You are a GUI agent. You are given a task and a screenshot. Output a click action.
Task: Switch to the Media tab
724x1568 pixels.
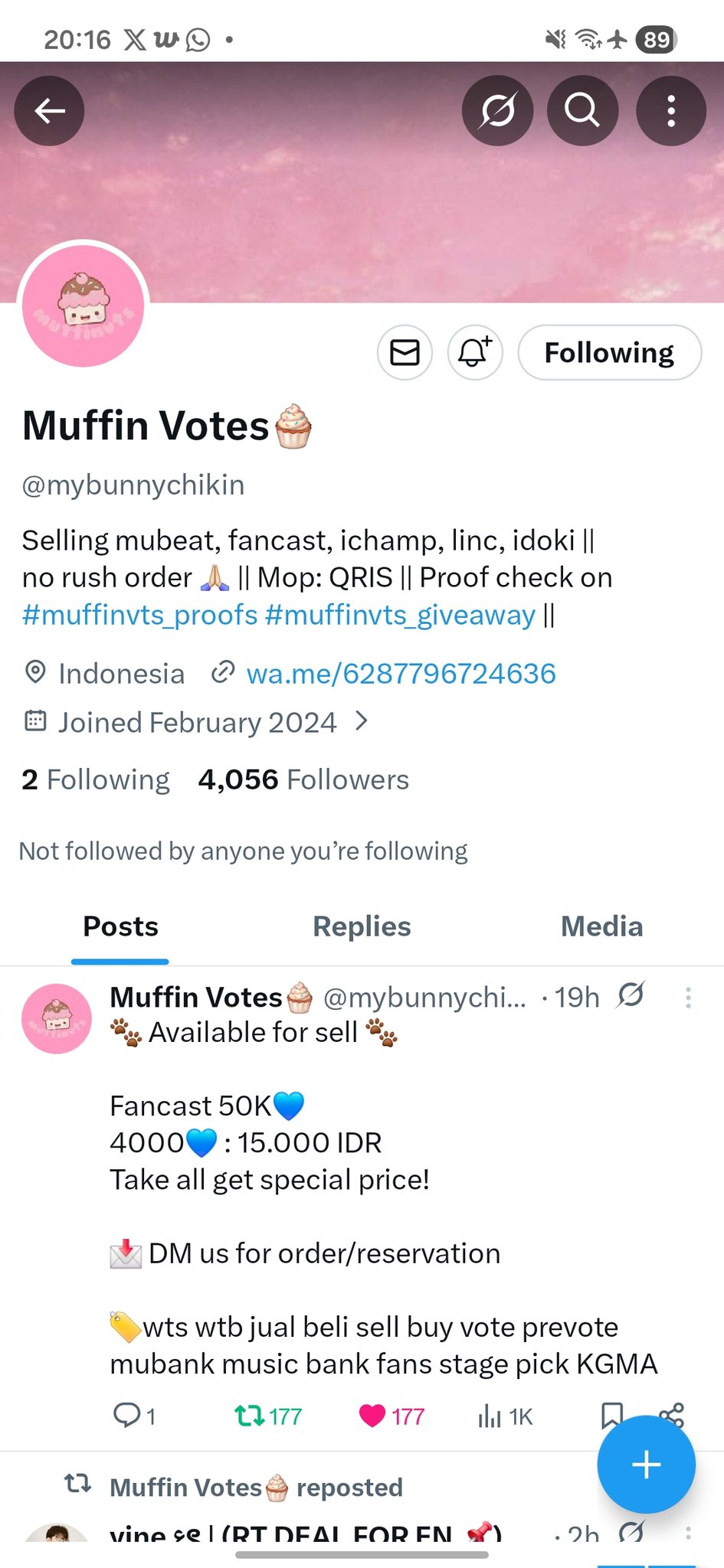click(x=601, y=926)
